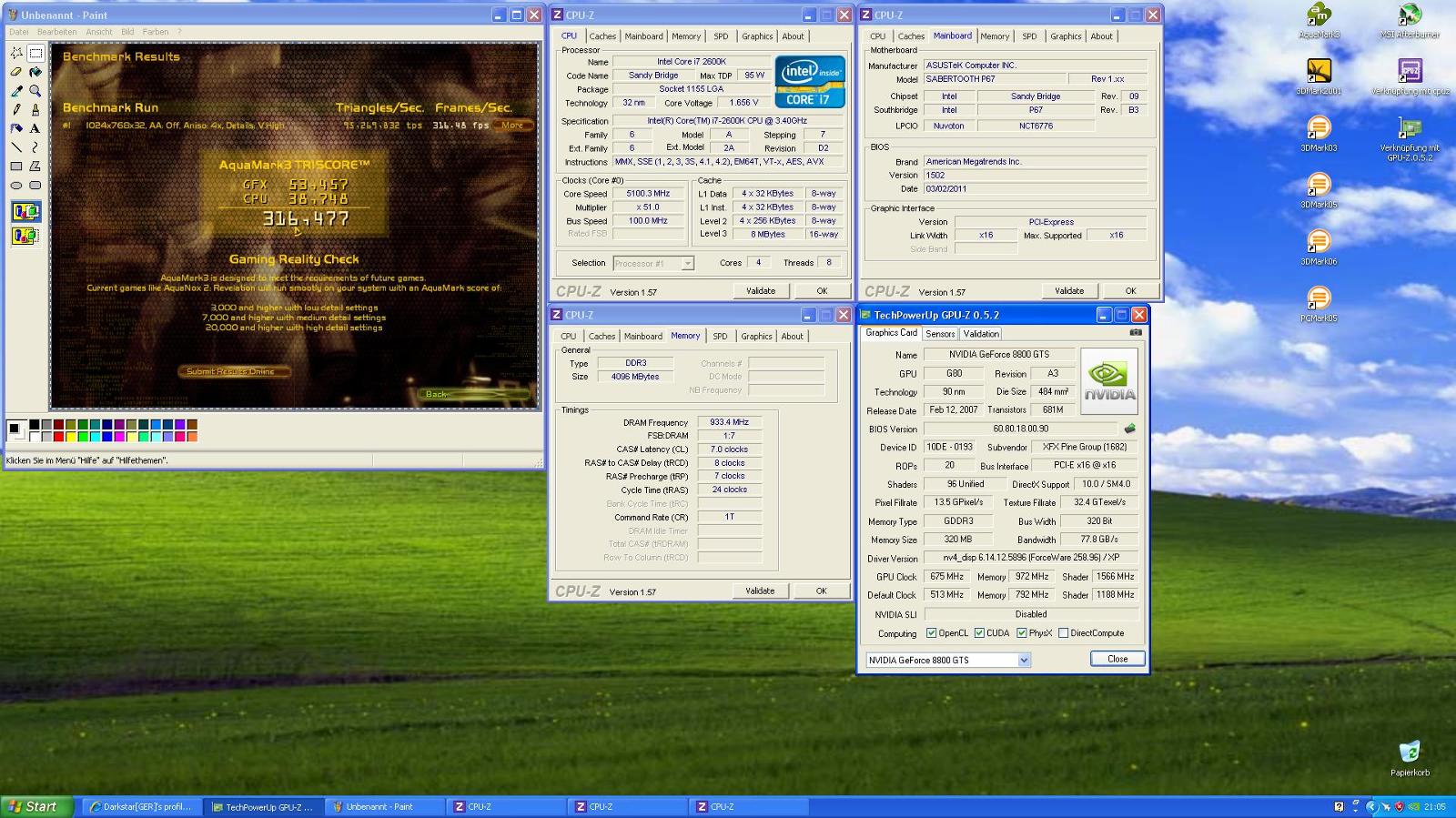1456x818 pixels.
Task: Open the SPD tab in the CPU-Z Mainboard window
Action: [1029, 36]
